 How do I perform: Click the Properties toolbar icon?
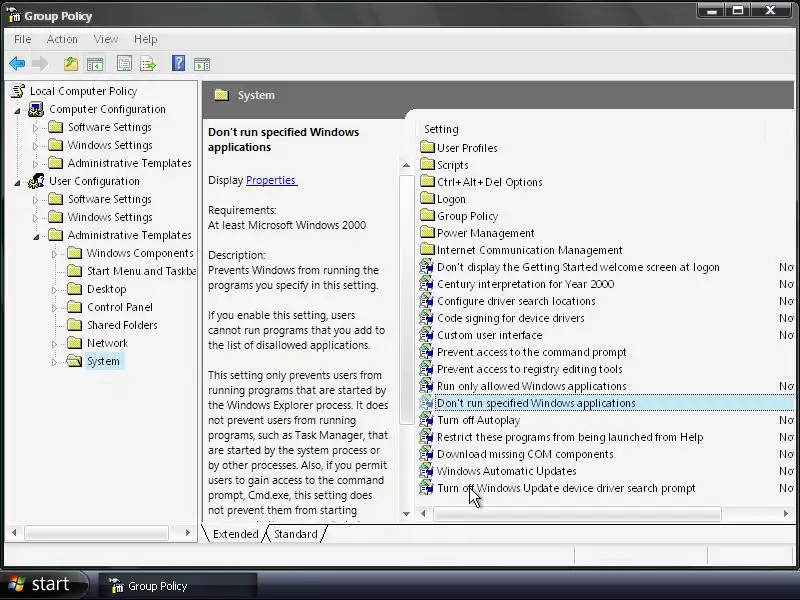(124, 64)
